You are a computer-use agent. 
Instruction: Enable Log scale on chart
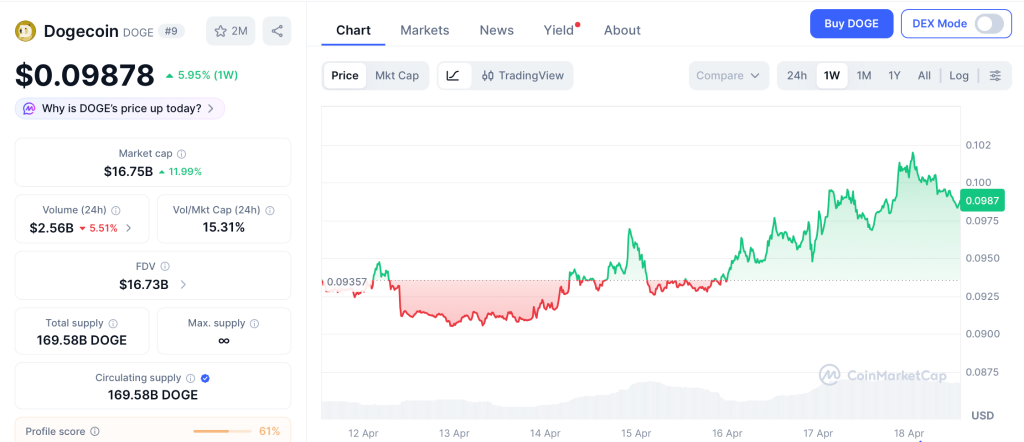959,76
